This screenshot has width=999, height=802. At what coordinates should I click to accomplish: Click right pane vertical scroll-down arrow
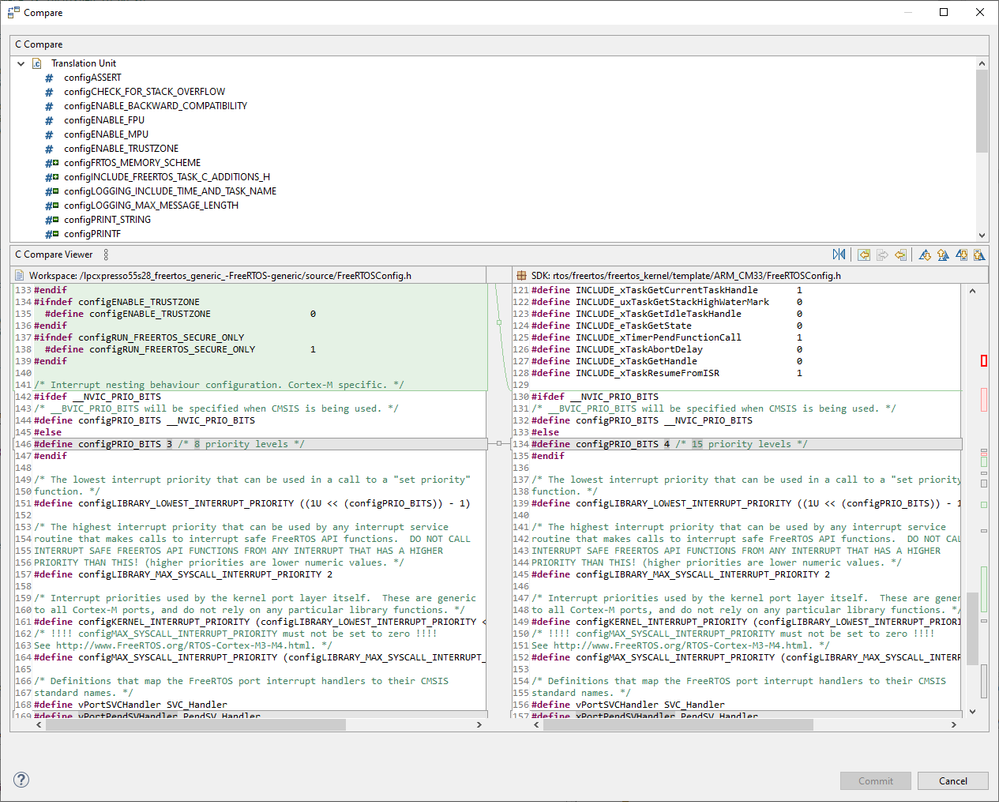pos(972,712)
